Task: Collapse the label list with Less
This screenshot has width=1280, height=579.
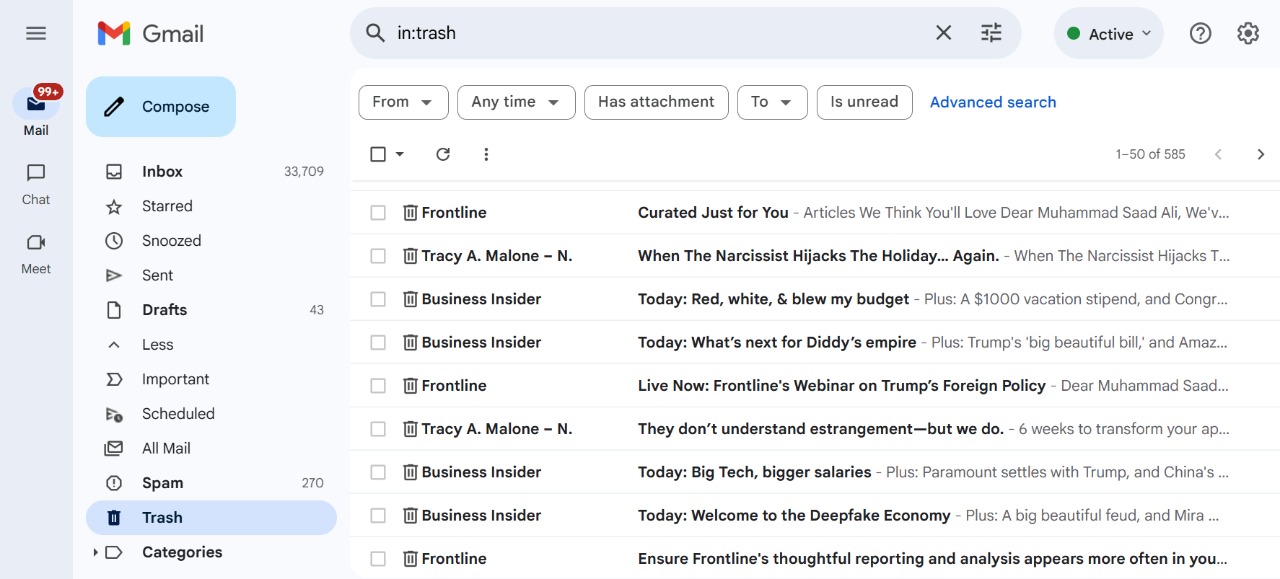Action: click(x=158, y=344)
